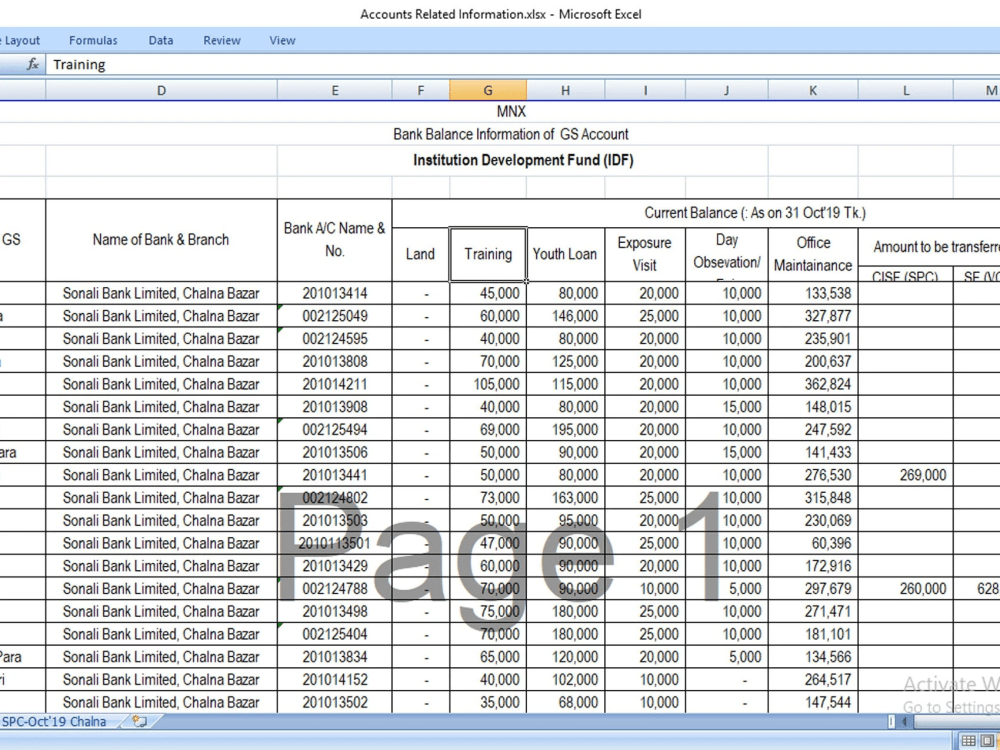Select the Day Obsevation header cell

(726, 254)
